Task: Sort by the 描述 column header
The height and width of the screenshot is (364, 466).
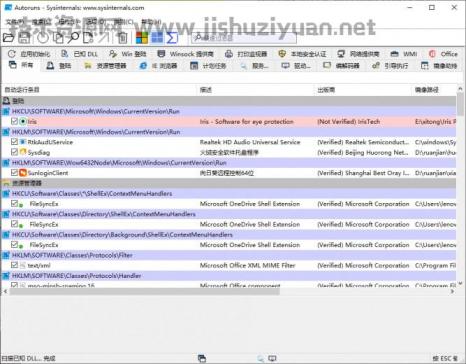Action: [x=255, y=90]
